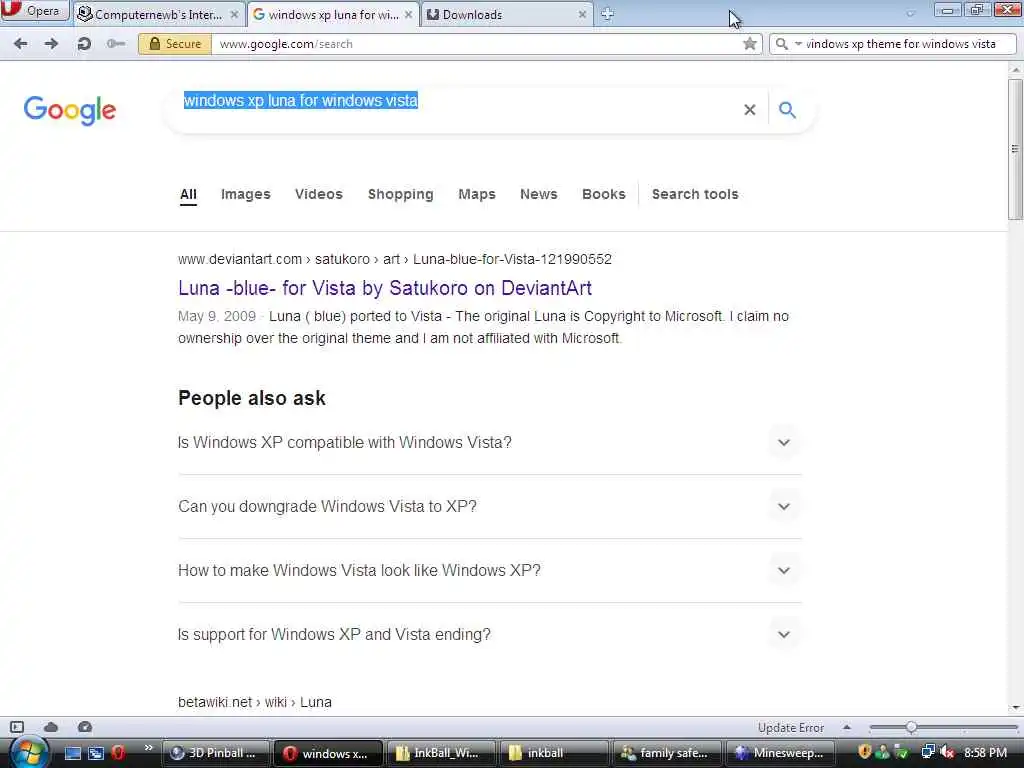Open the Secure site information badge

(175, 44)
